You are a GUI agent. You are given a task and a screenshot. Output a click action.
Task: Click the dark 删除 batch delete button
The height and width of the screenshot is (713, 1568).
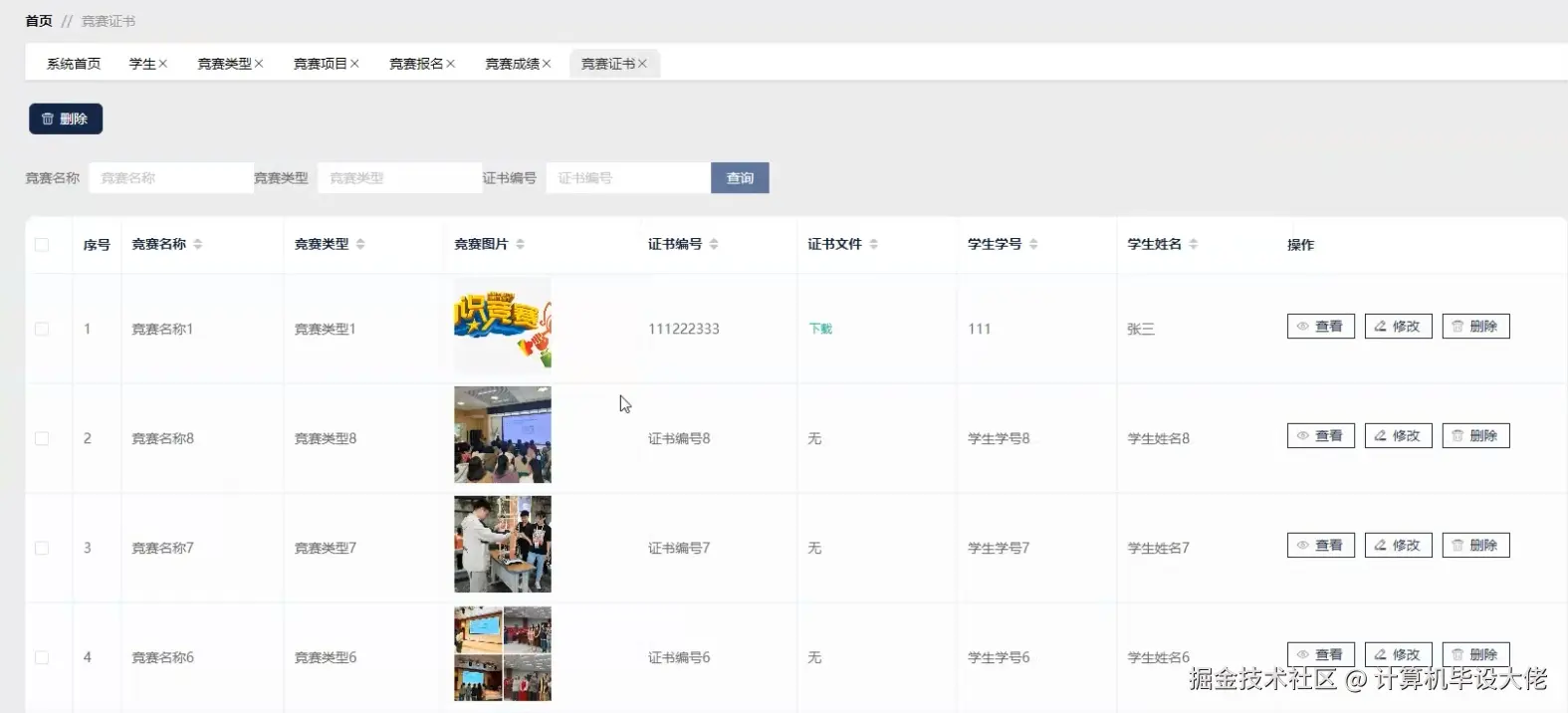[66, 119]
